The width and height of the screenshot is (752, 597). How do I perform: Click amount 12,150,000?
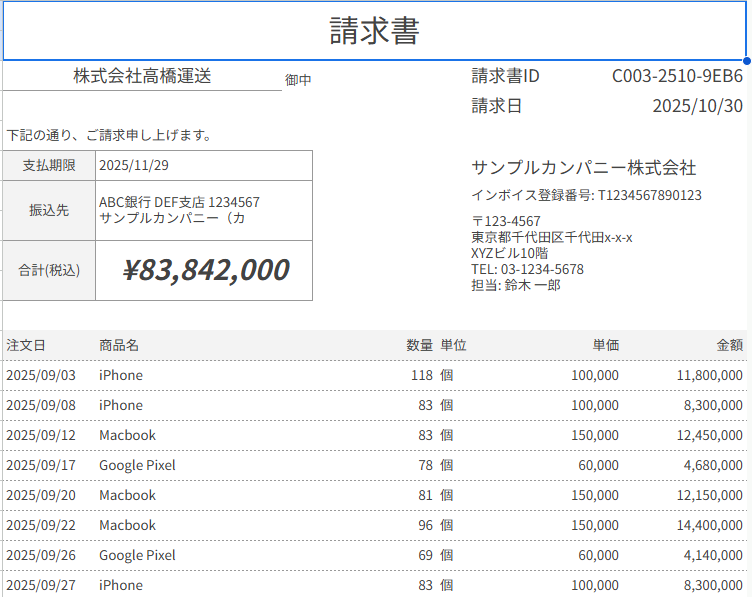point(710,495)
